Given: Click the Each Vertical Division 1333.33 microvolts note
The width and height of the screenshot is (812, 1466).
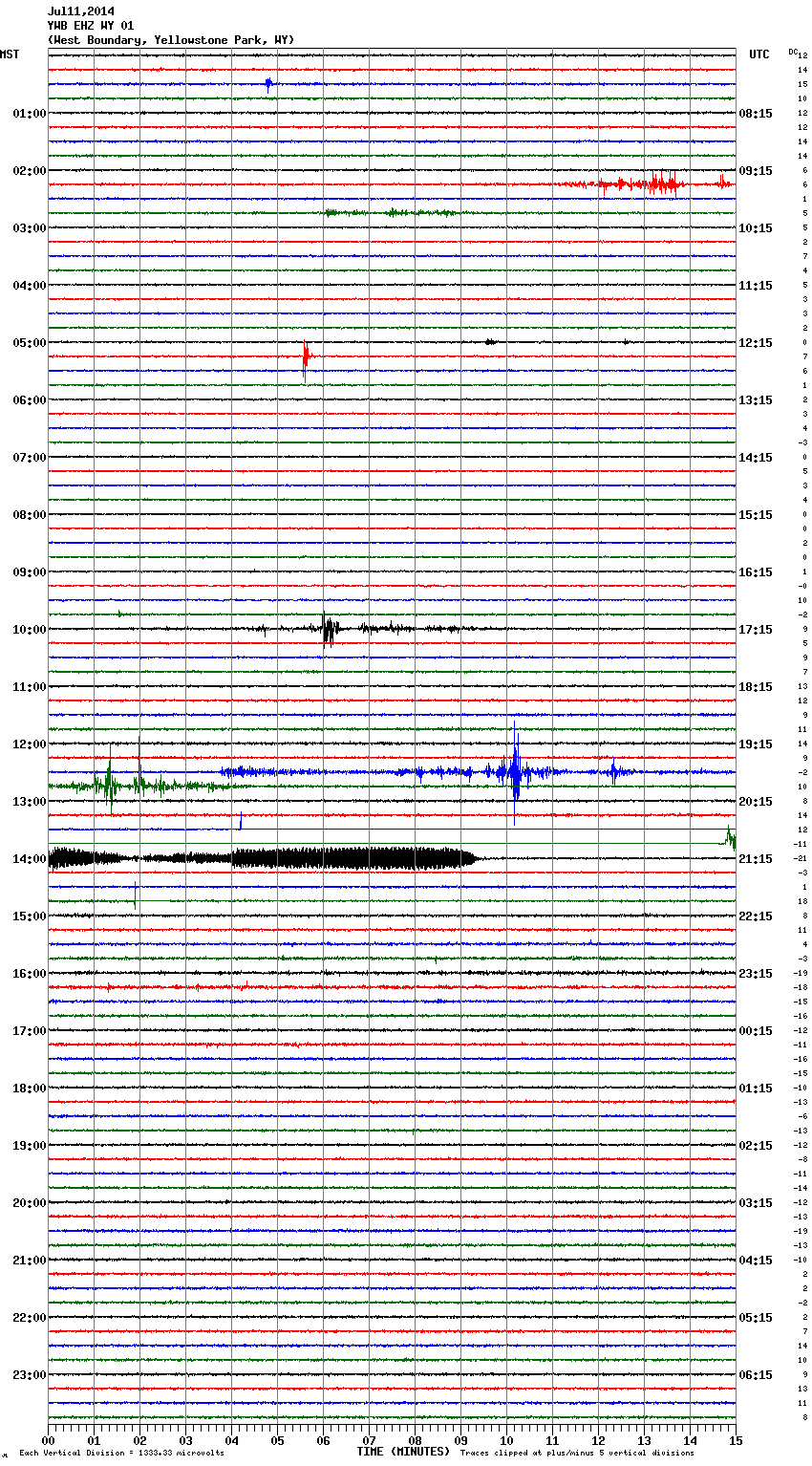Looking at the screenshot, I should (121, 1453).
